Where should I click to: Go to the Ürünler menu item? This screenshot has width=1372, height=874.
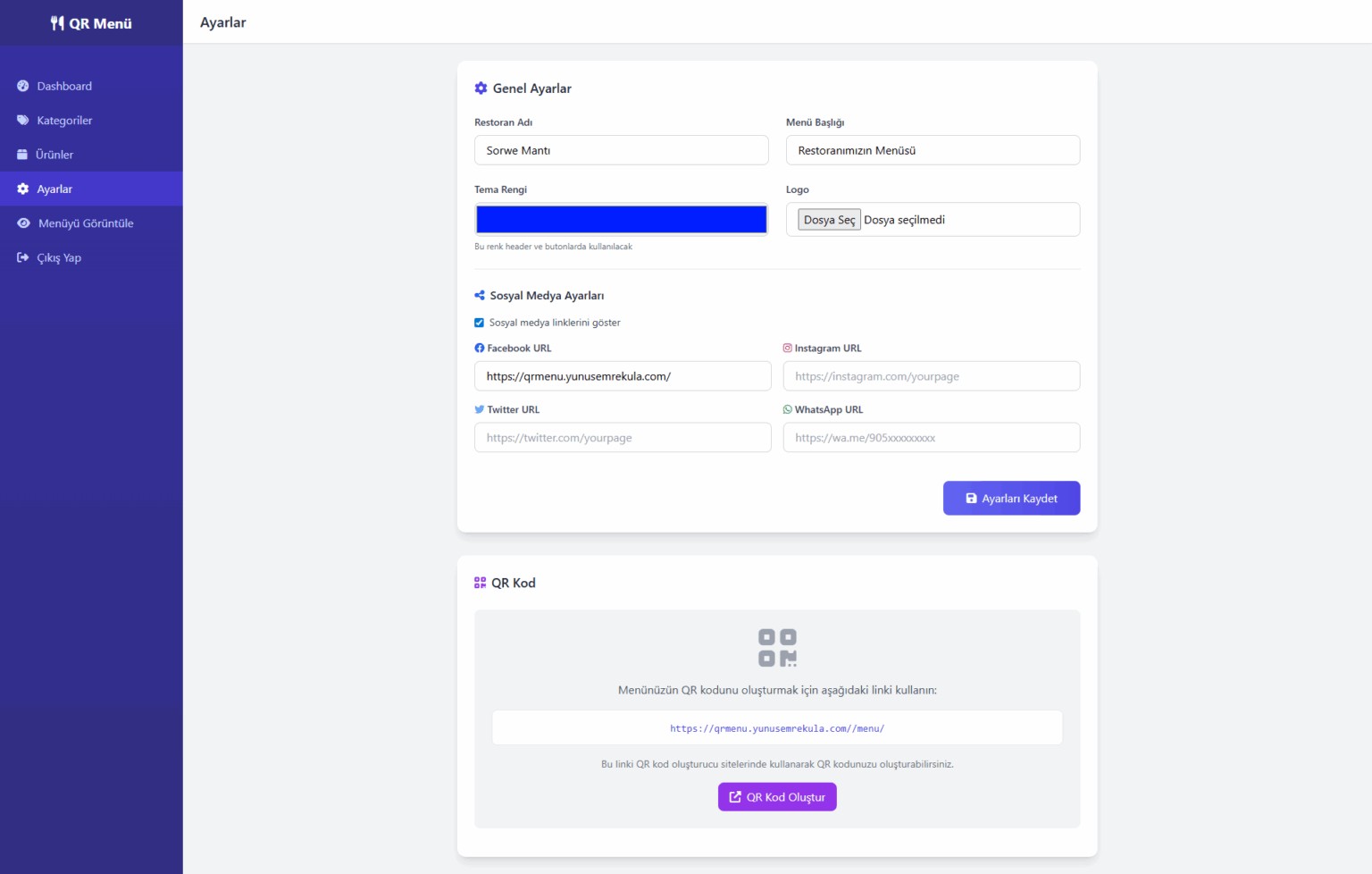[54, 155]
